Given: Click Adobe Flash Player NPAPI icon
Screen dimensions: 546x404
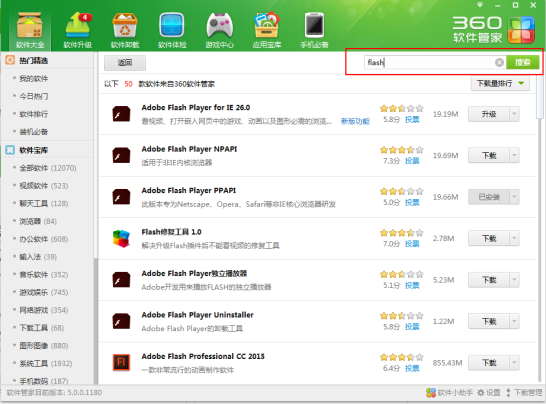Looking at the screenshot, I should (x=121, y=155).
